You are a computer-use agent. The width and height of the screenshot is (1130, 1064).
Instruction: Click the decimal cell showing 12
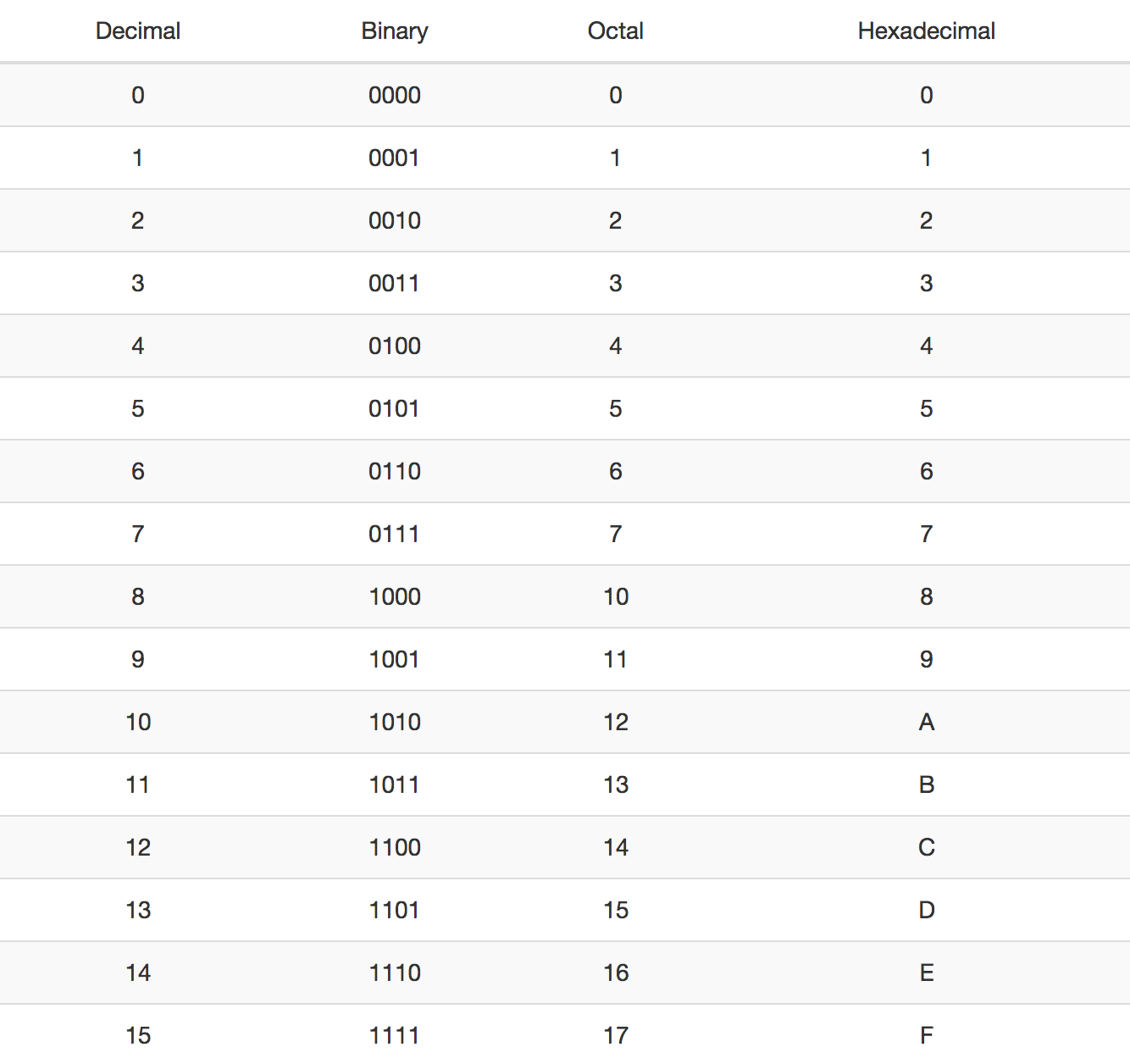(x=138, y=847)
